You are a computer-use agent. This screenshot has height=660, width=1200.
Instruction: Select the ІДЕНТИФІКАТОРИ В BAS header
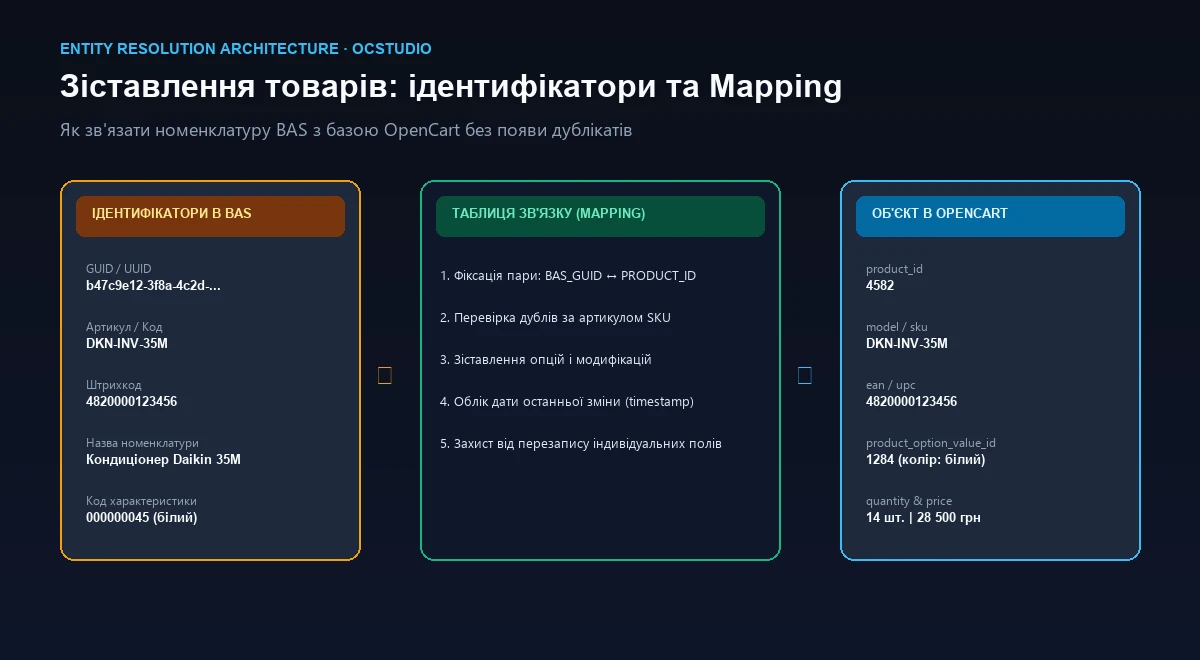point(210,216)
